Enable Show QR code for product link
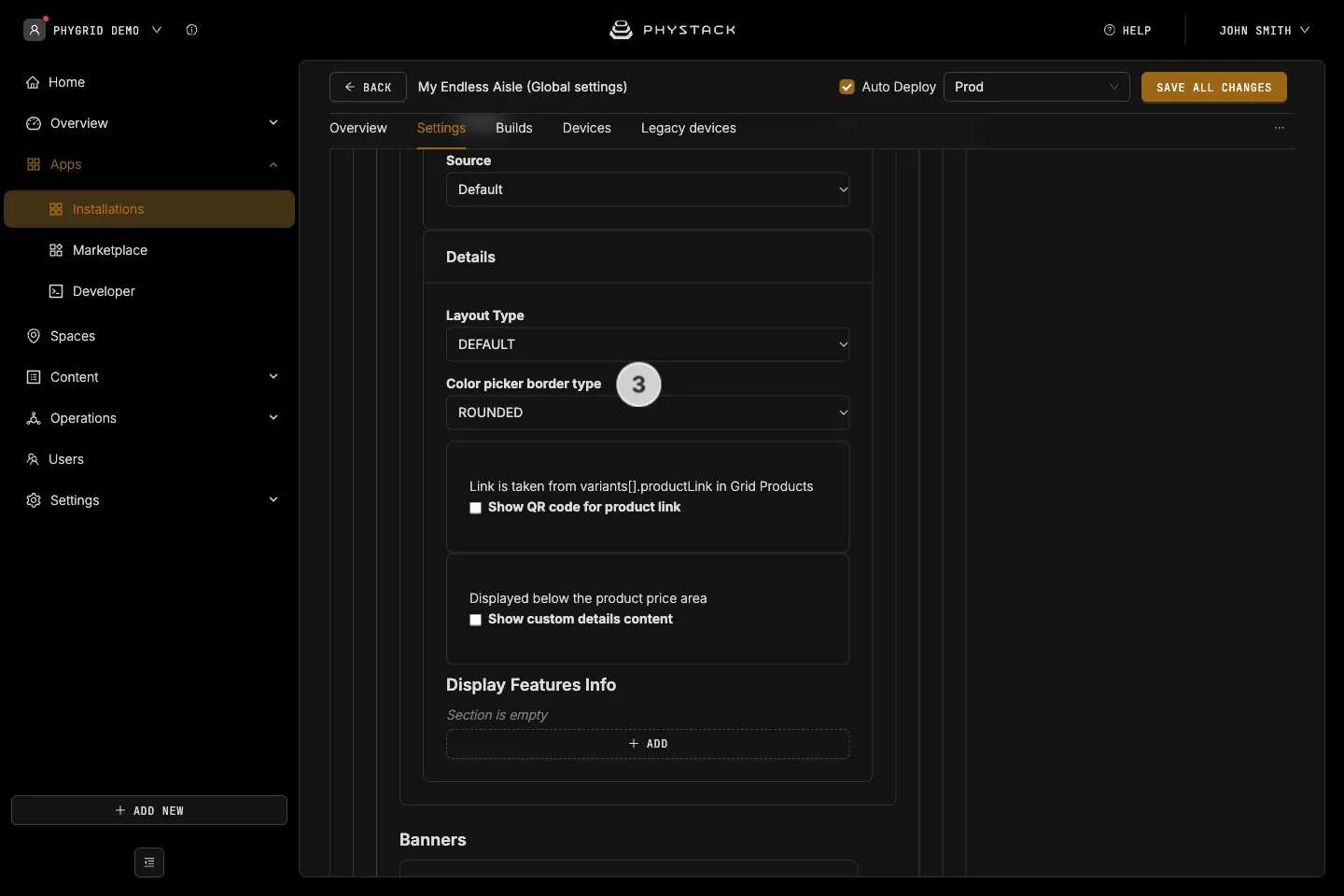 [475, 508]
